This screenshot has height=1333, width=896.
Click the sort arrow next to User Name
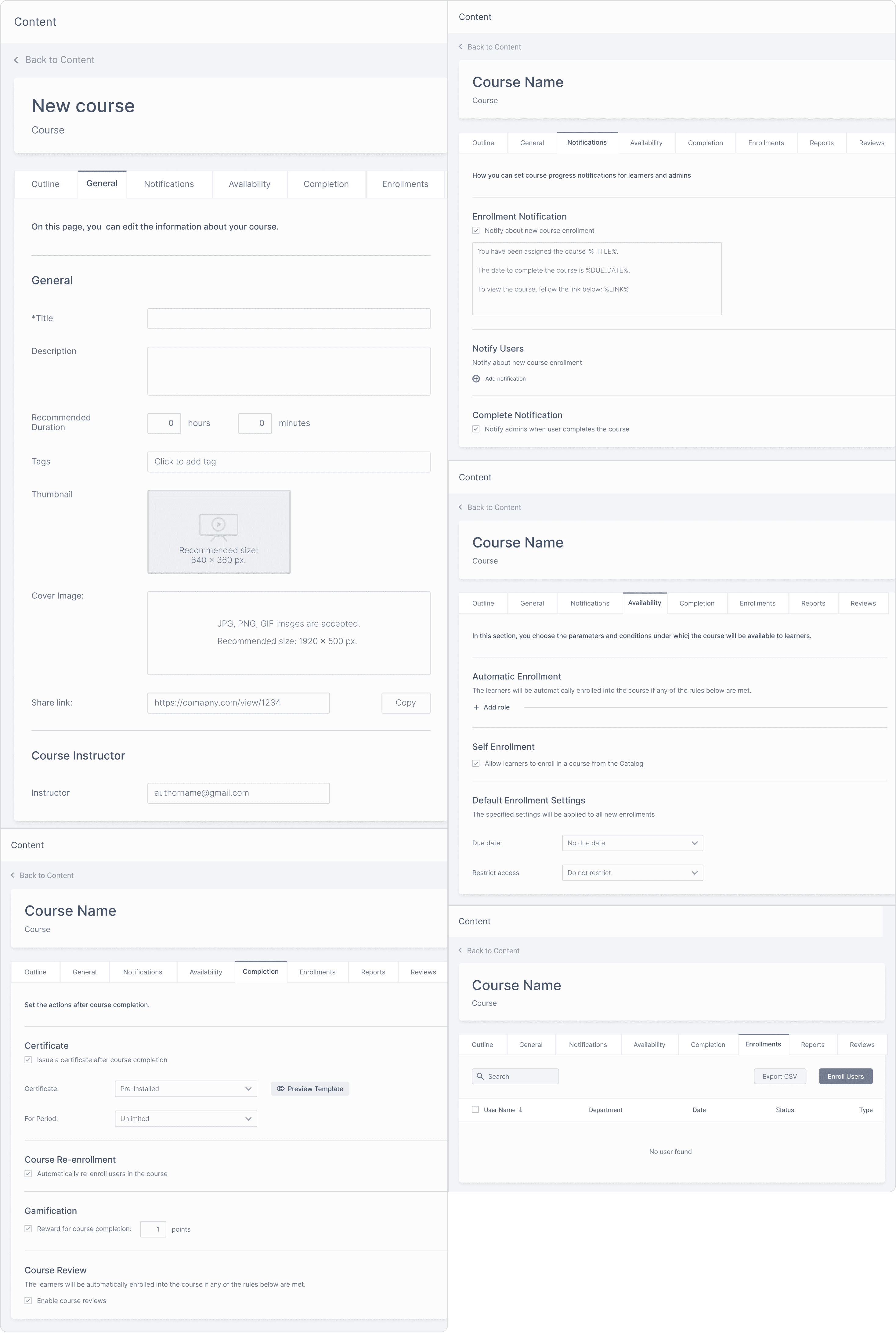coord(521,1110)
